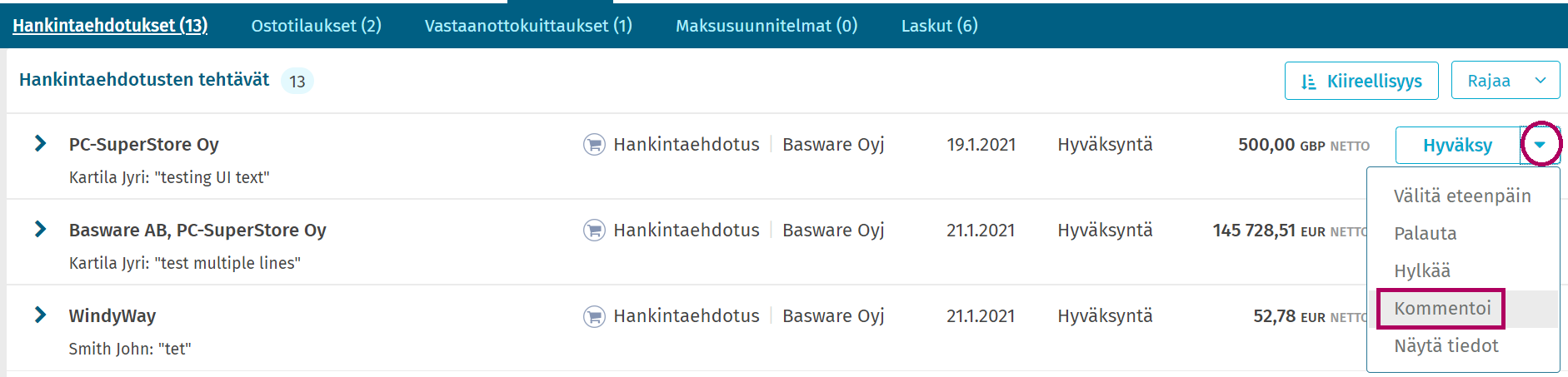1568x377 pixels.
Task: Expand the Basware AB, PC-SuperStore Oy row
Action: point(40,230)
